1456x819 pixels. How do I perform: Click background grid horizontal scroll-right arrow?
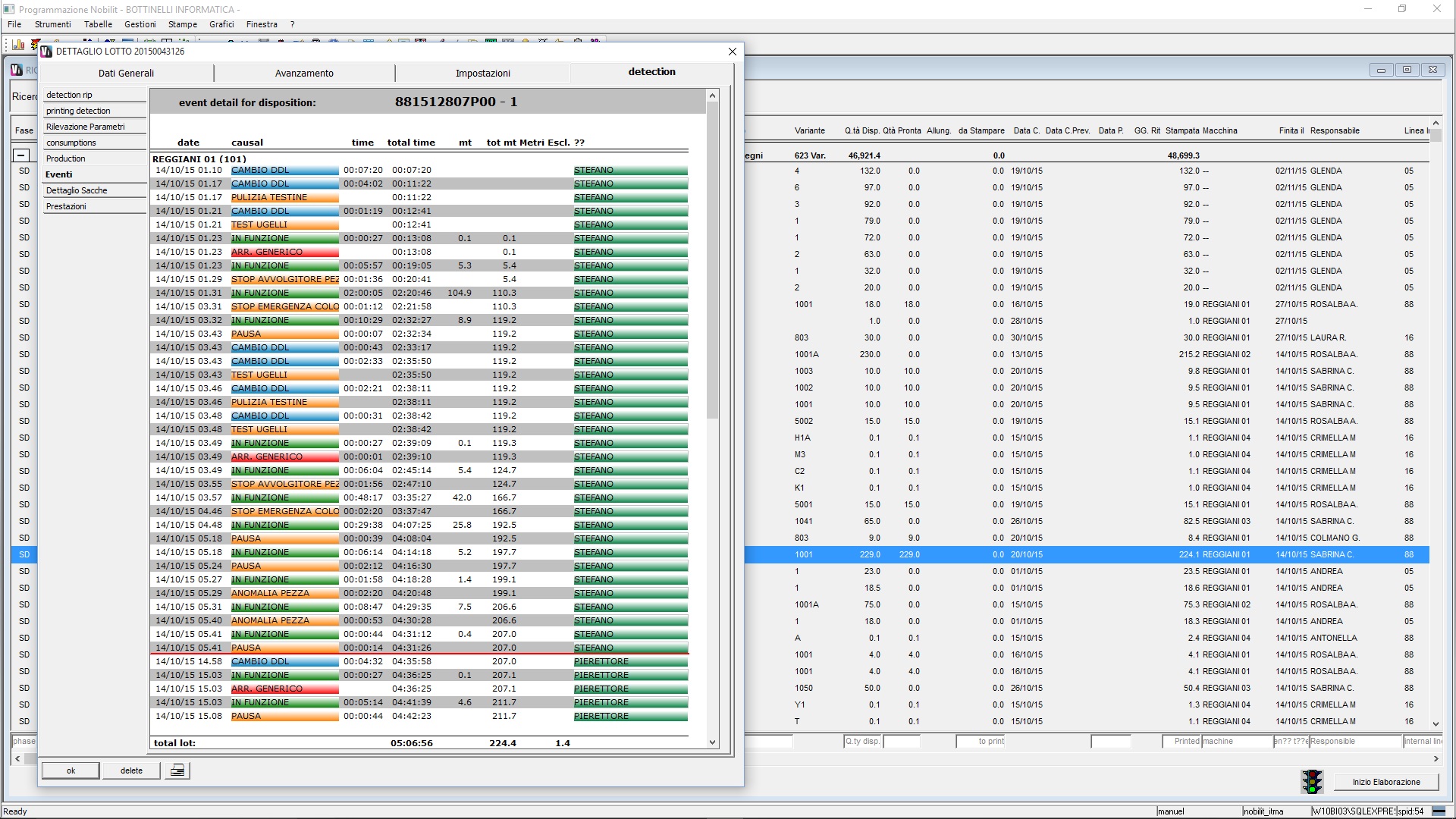(x=1436, y=758)
